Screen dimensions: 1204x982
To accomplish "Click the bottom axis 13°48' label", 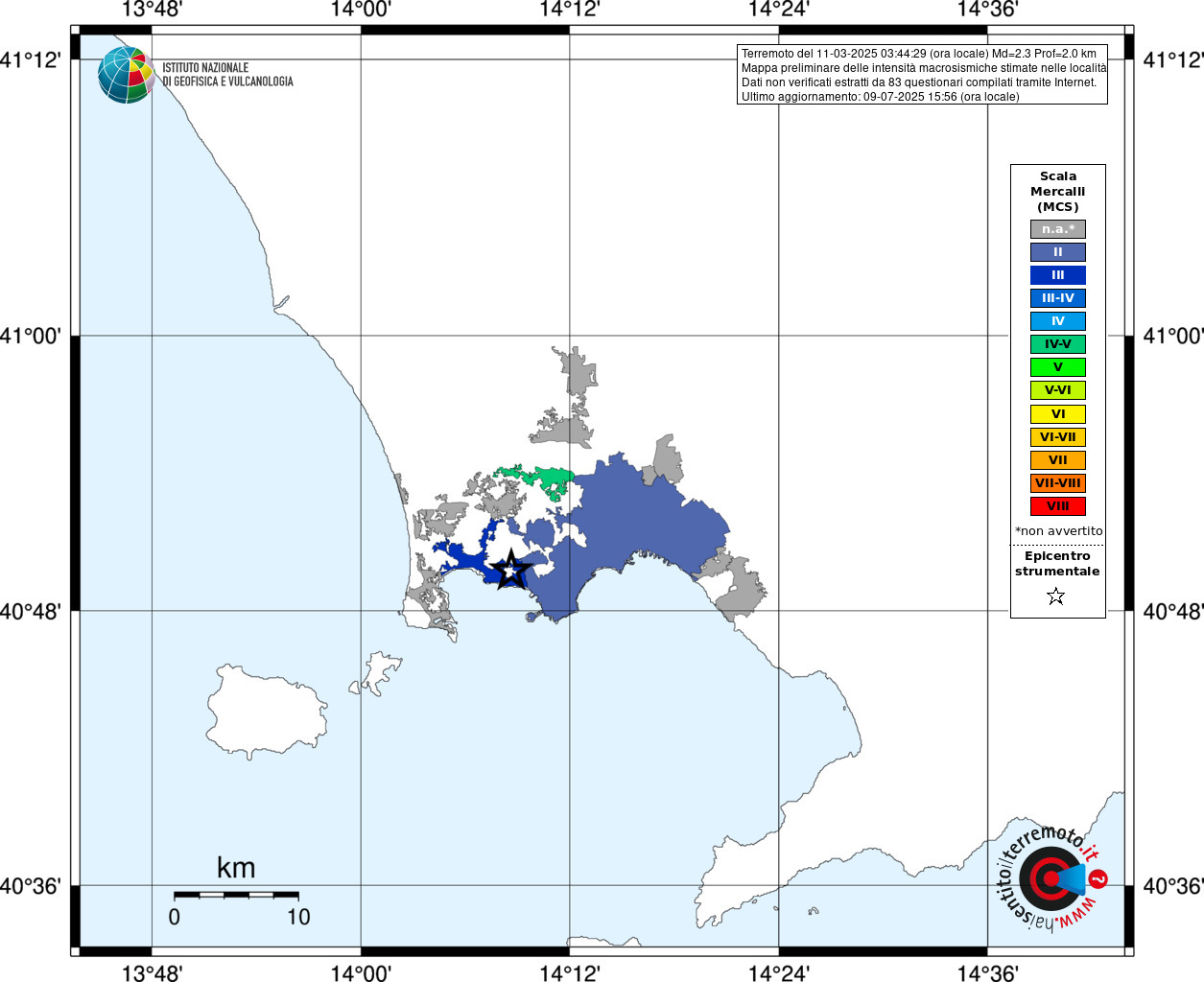I will (152, 972).
